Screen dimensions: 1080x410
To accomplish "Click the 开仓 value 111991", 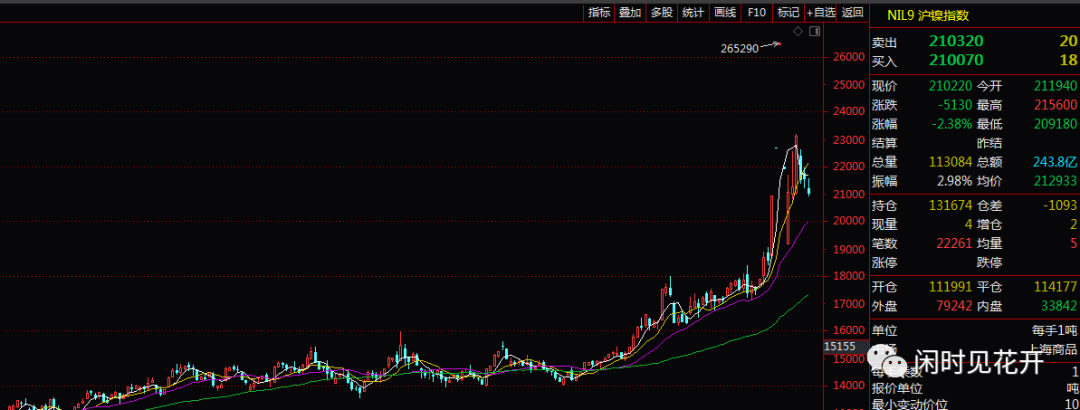I will [951, 287].
